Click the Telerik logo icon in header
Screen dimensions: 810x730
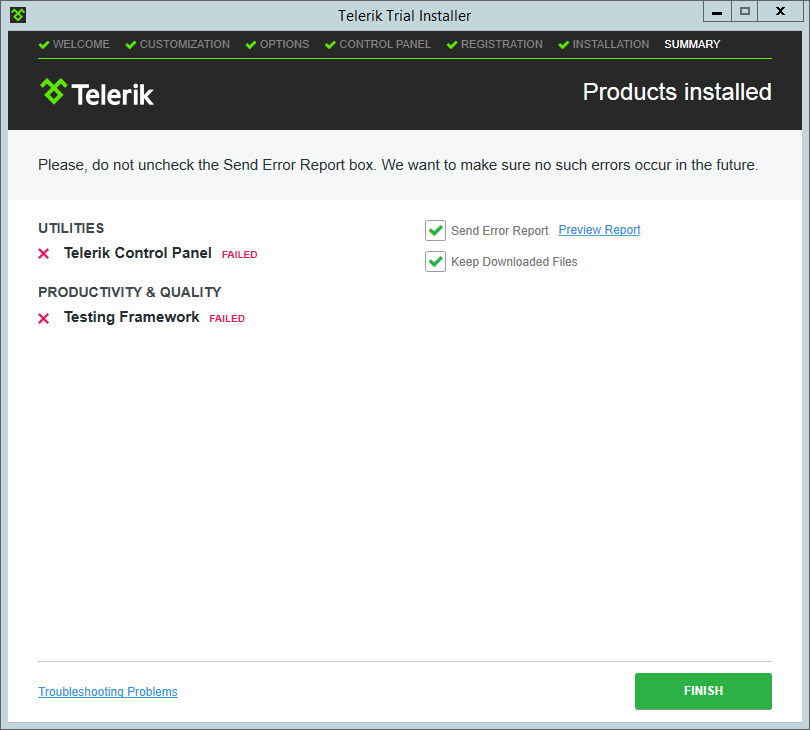[x=53, y=92]
